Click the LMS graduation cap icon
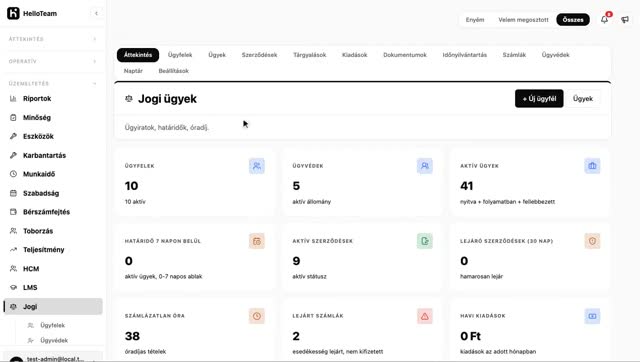The width and height of the screenshot is (640, 362). point(13,287)
